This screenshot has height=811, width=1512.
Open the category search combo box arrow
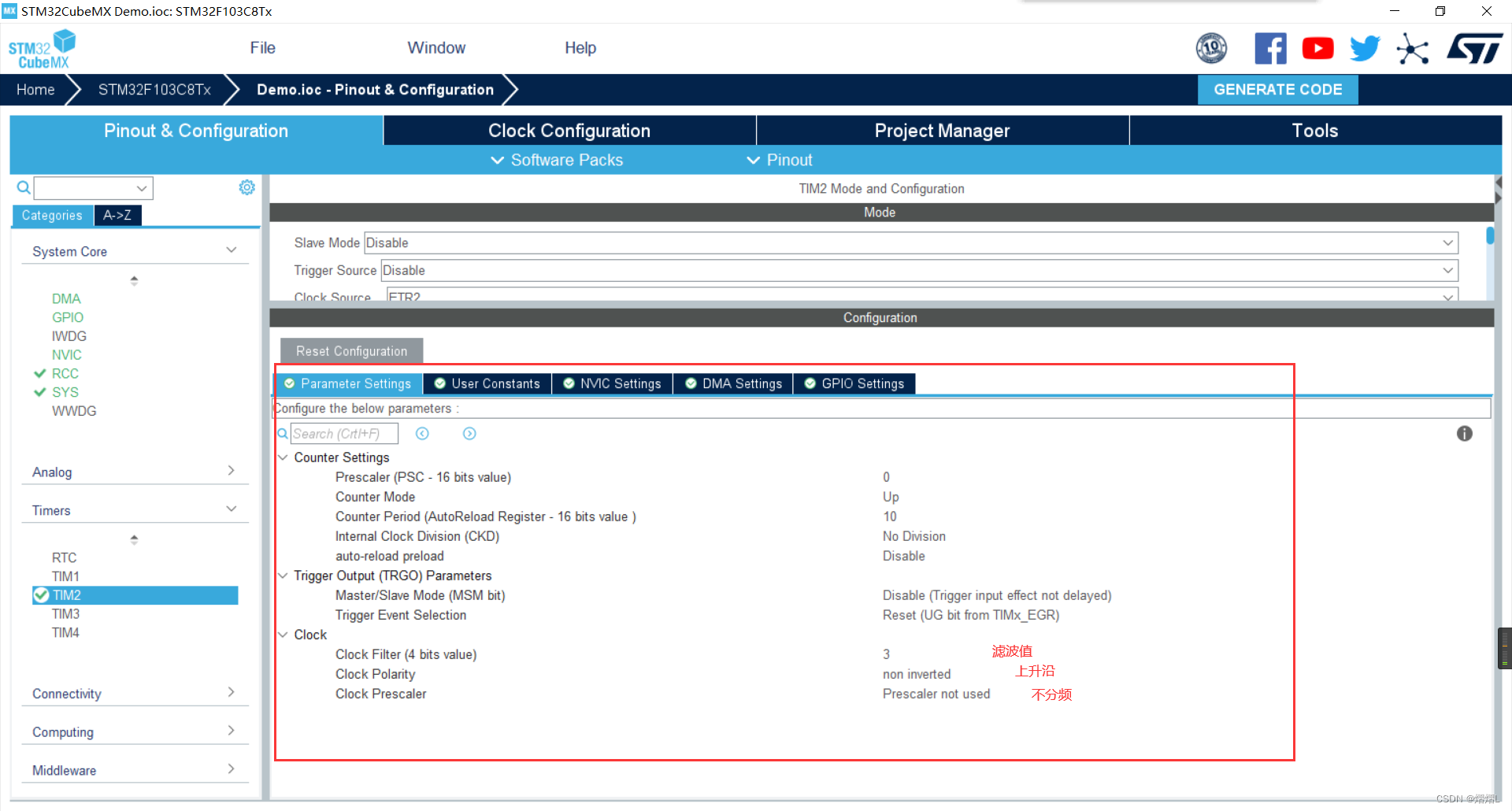(x=142, y=188)
